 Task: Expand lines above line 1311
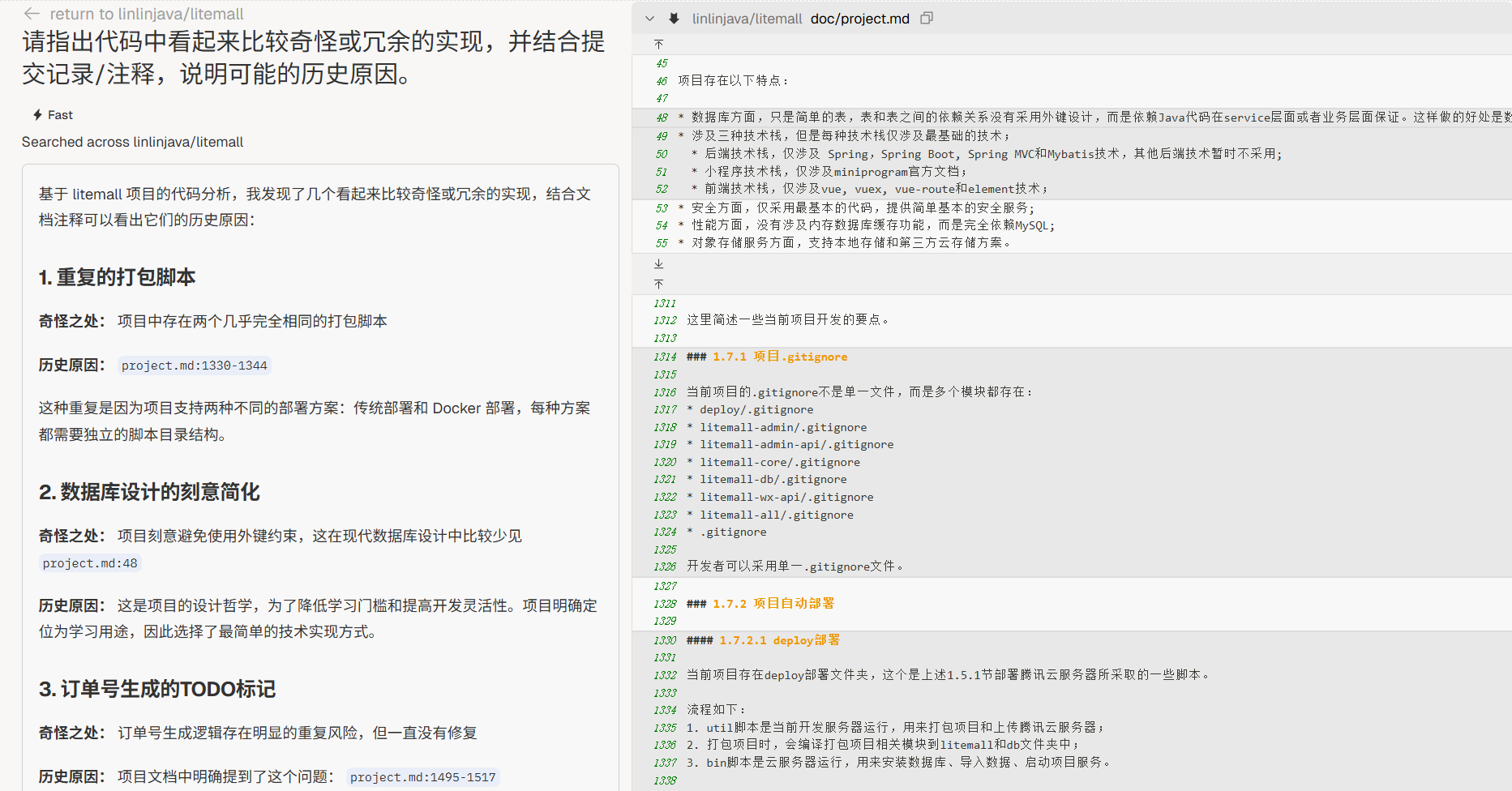point(658,284)
